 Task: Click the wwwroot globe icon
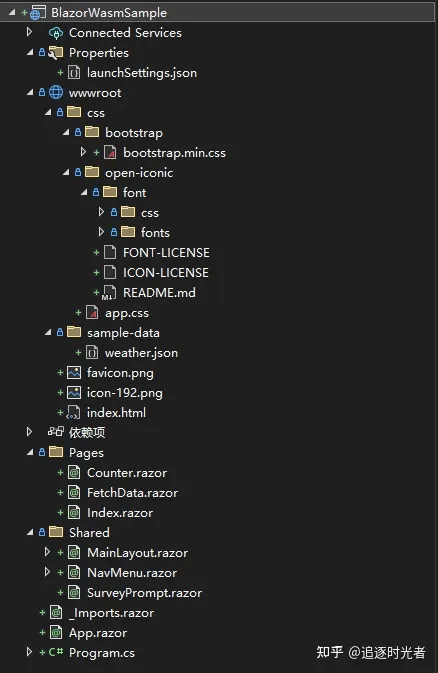tap(56, 92)
